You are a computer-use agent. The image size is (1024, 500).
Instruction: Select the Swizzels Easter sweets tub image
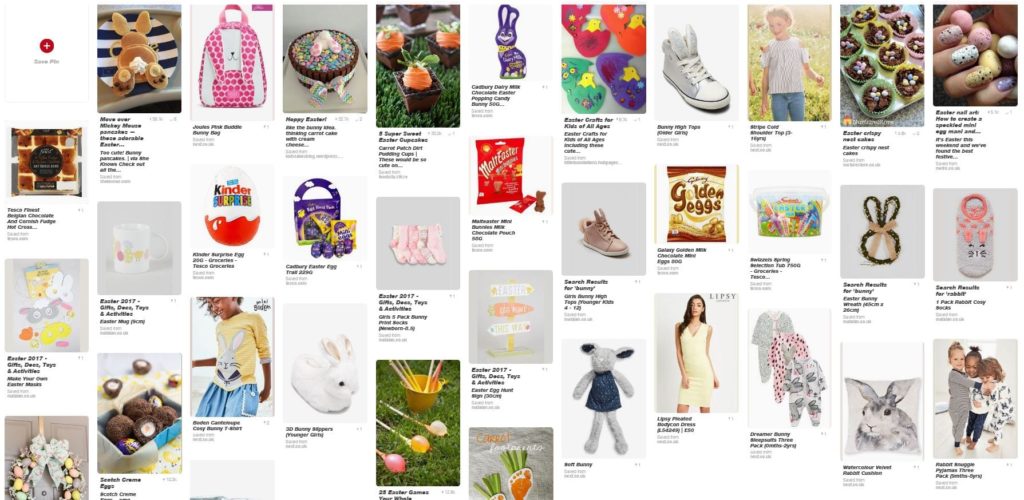pyautogui.click(x=789, y=212)
